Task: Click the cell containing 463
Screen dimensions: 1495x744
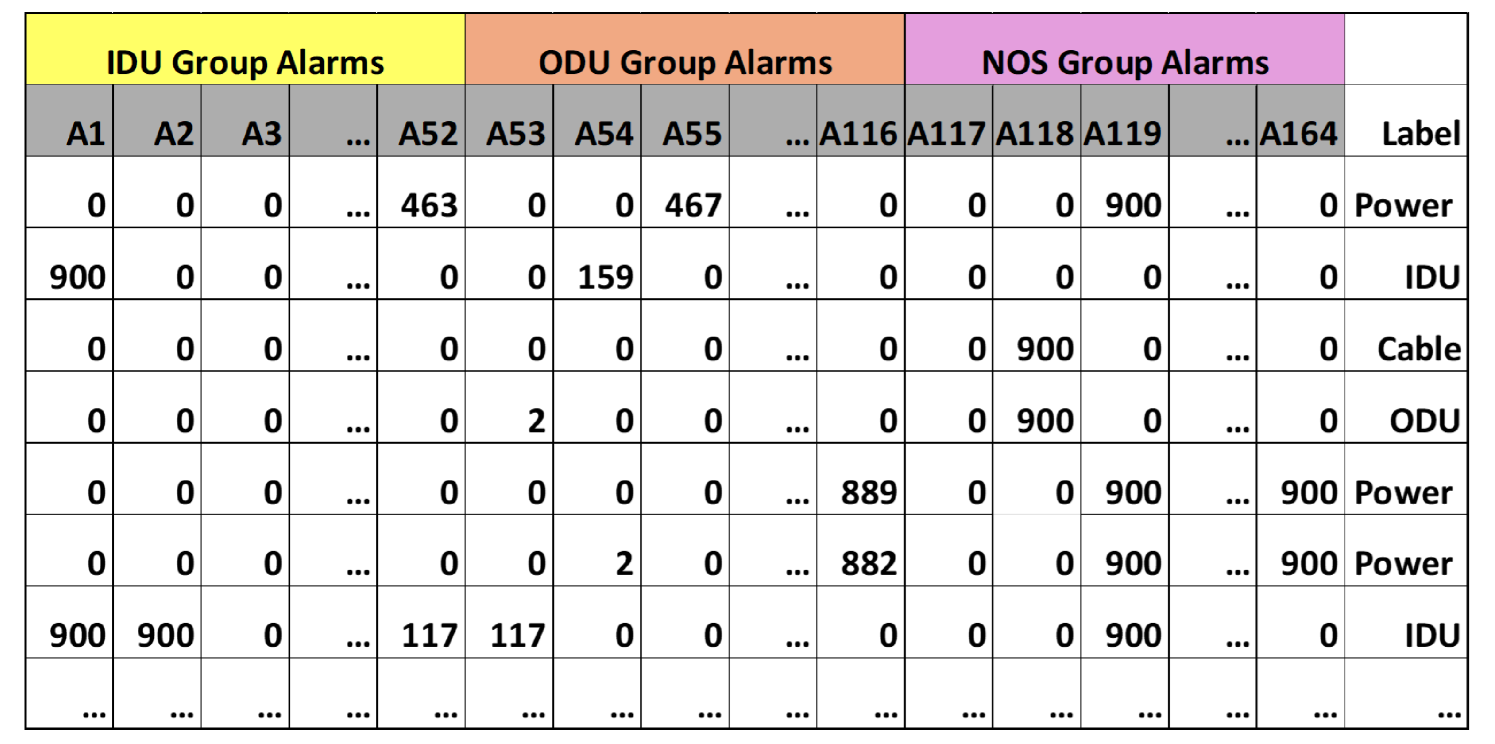Action: click(429, 206)
